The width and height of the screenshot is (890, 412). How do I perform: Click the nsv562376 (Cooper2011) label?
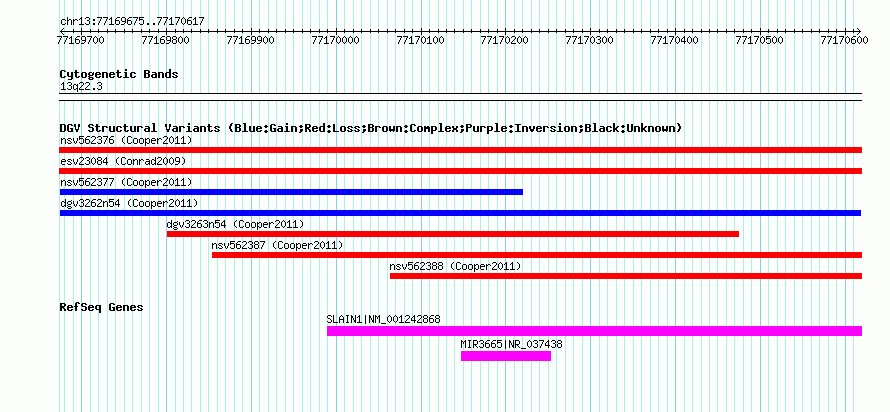click(126, 140)
